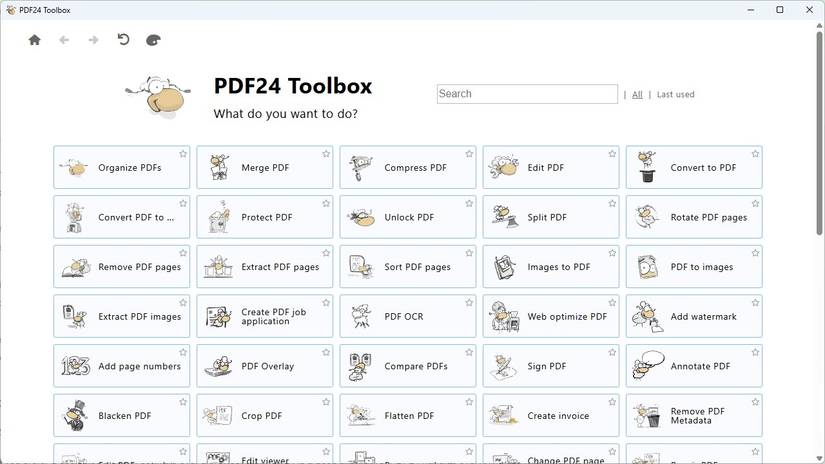825x464 pixels.
Task: Launch the Blacken PDF tool
Action: coord(122,415)
